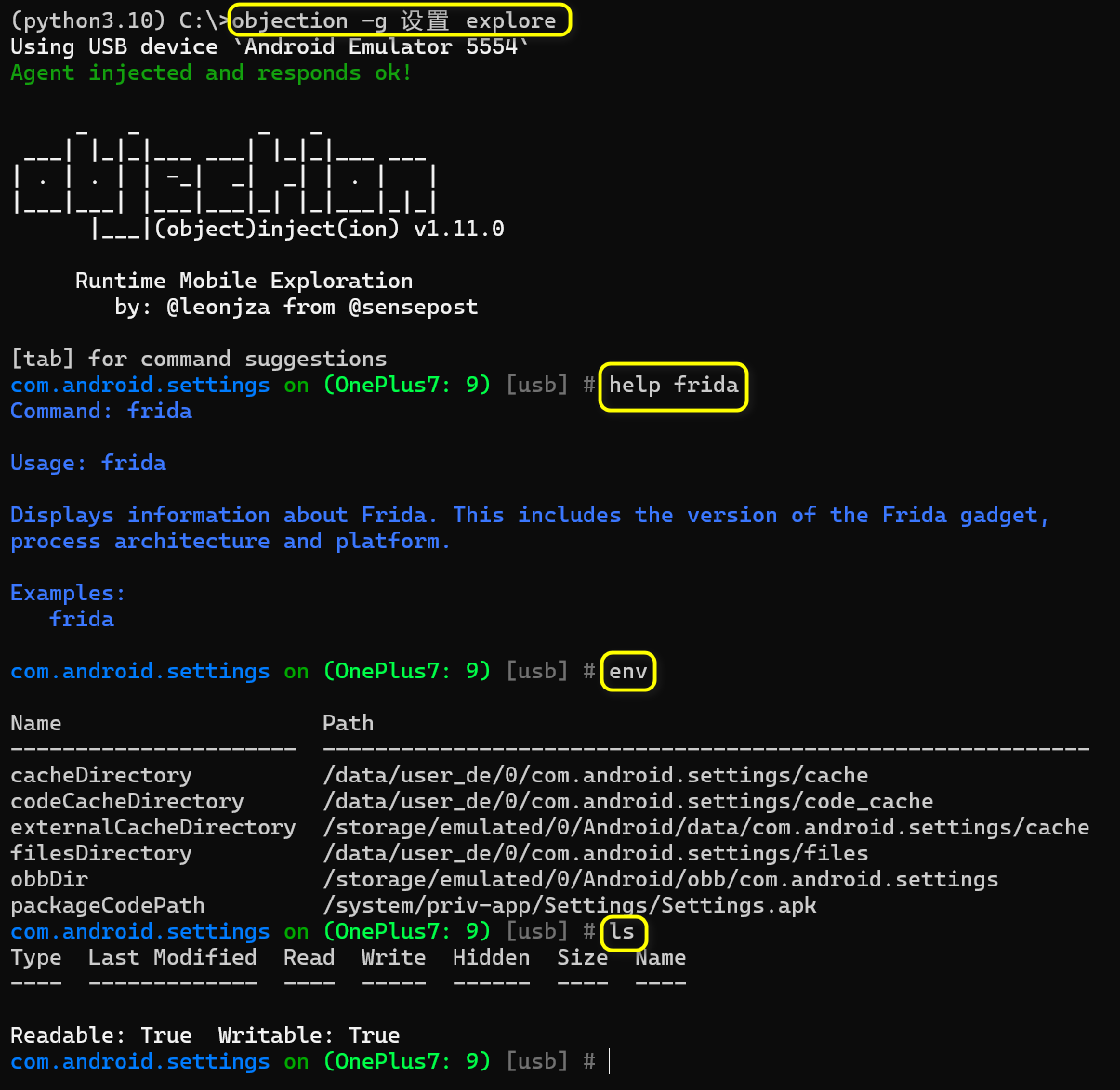The height and width of the screenshot is (1090, 1120).
Task: Click the highlighted 'env' command
Action: (627, 671)
